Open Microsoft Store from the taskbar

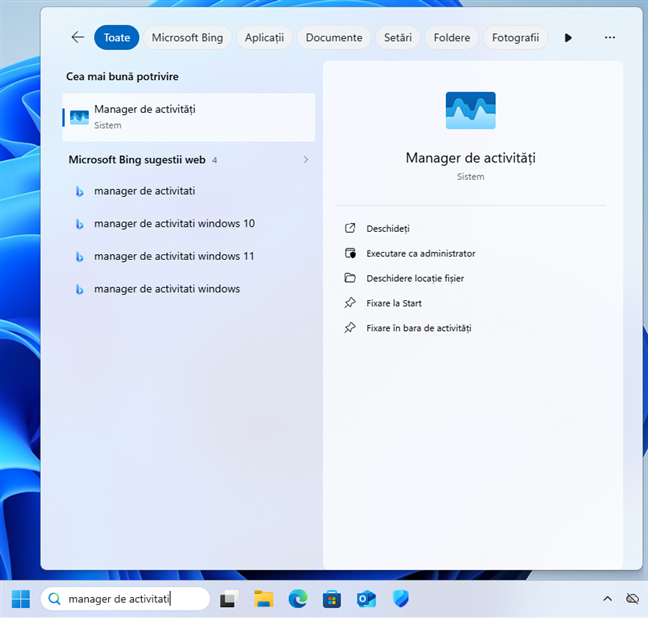pyautogui.click(x=332, y=599)
